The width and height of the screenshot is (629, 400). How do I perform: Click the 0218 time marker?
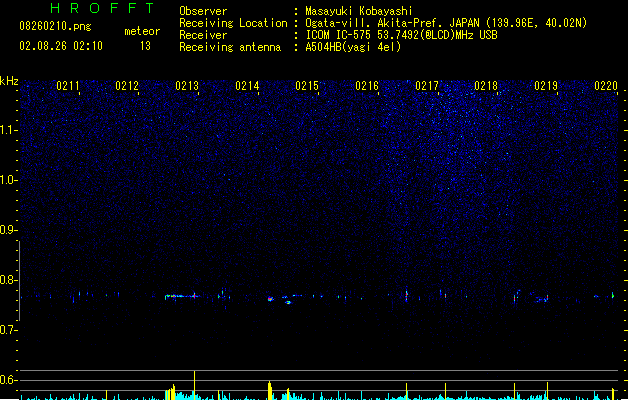pos(486,86)
